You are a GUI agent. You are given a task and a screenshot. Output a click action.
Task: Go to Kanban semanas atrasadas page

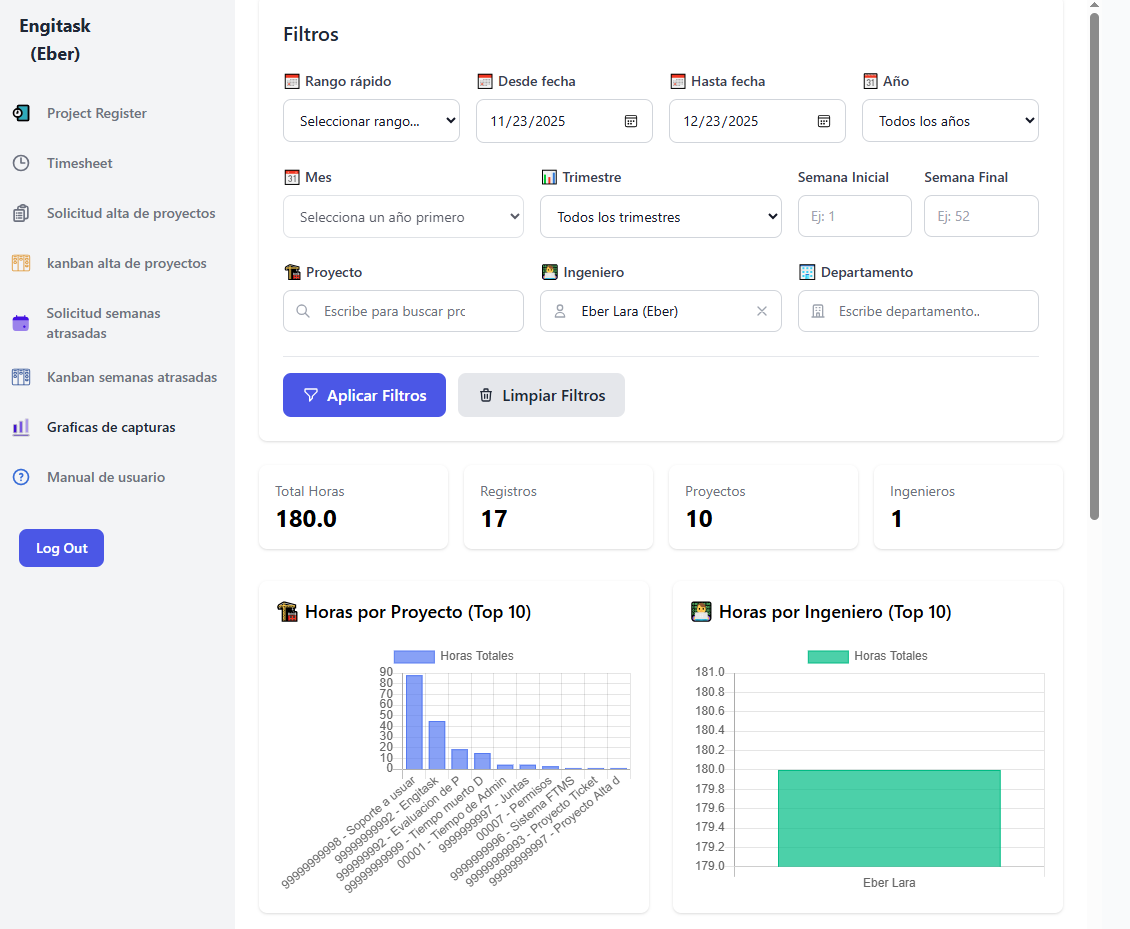coord(131,377)
